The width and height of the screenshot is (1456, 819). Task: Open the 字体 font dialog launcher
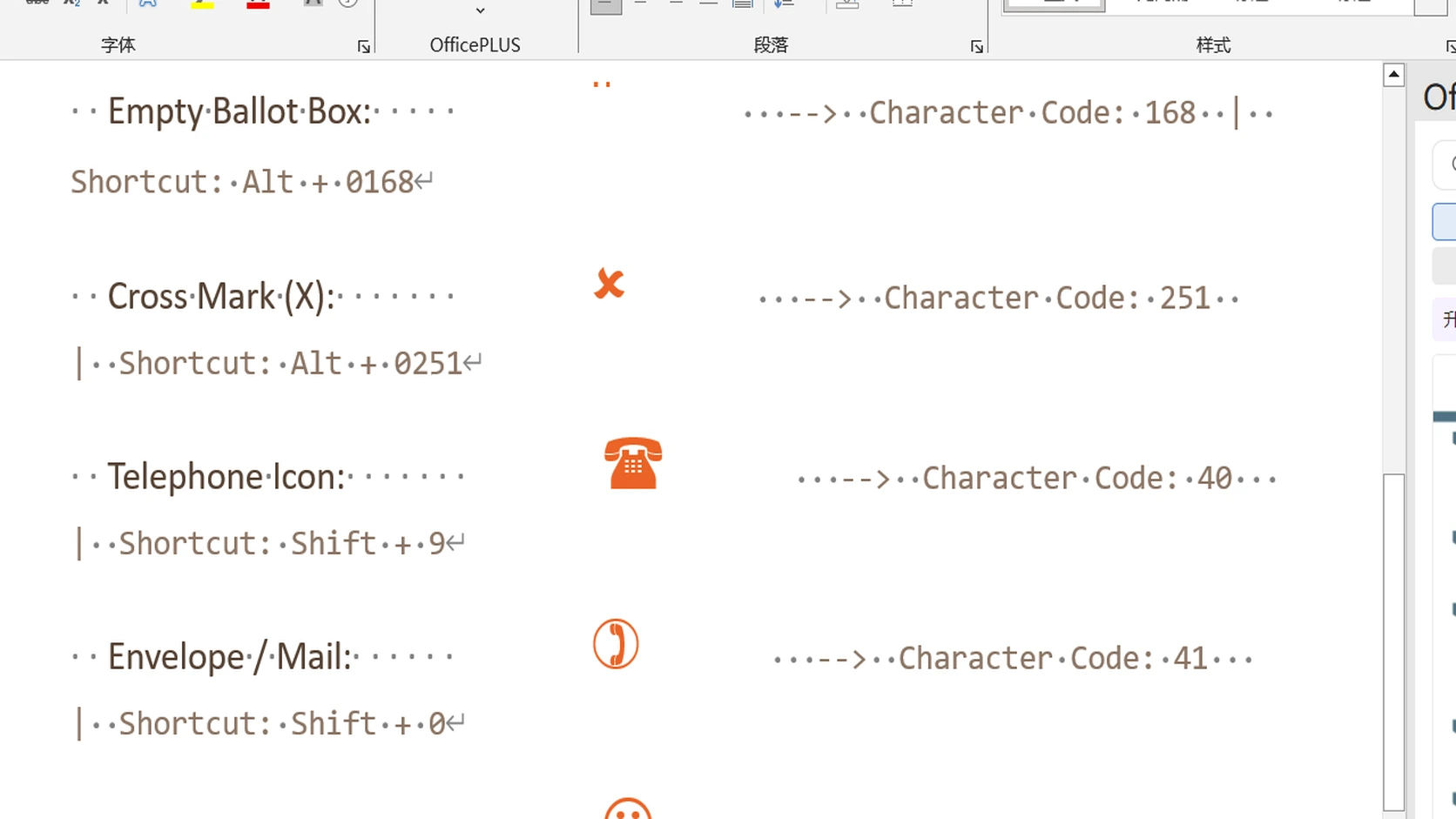(364, 47)
